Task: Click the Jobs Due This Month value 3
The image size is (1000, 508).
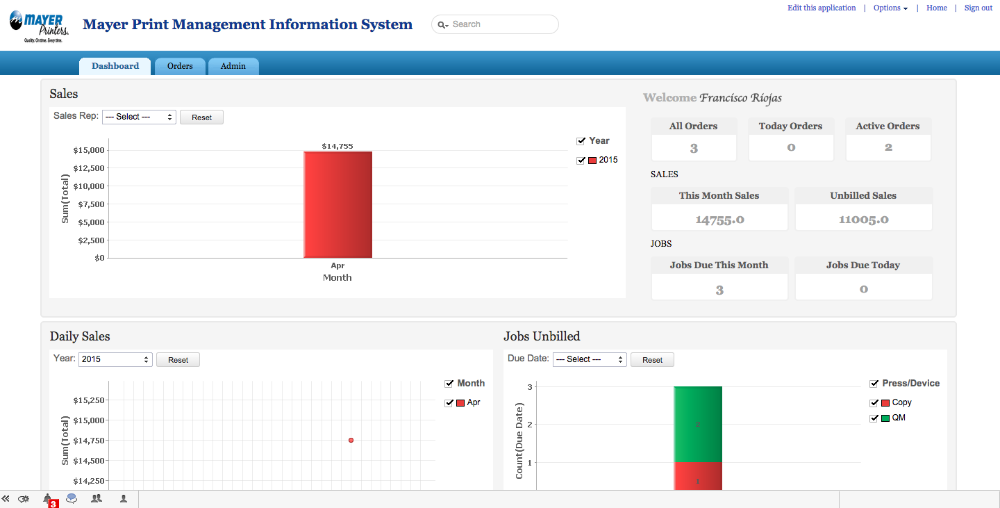Action: [x=719, y=290]
